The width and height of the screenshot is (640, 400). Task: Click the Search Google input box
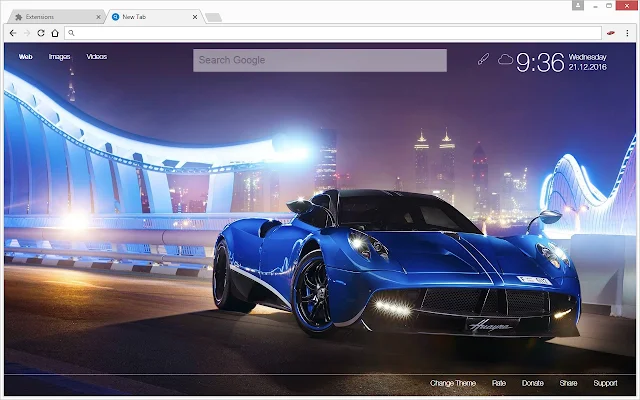point(320,60)
